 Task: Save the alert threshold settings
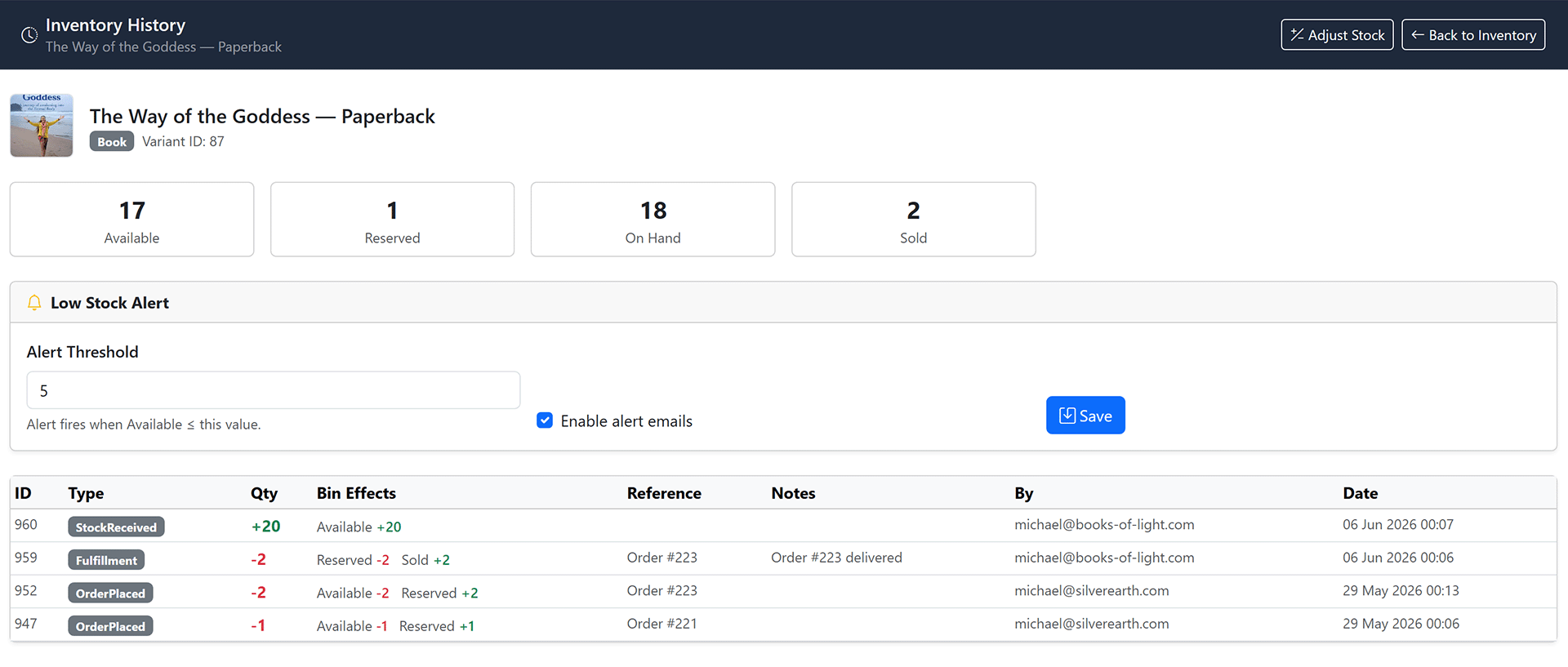[1085, 416]
